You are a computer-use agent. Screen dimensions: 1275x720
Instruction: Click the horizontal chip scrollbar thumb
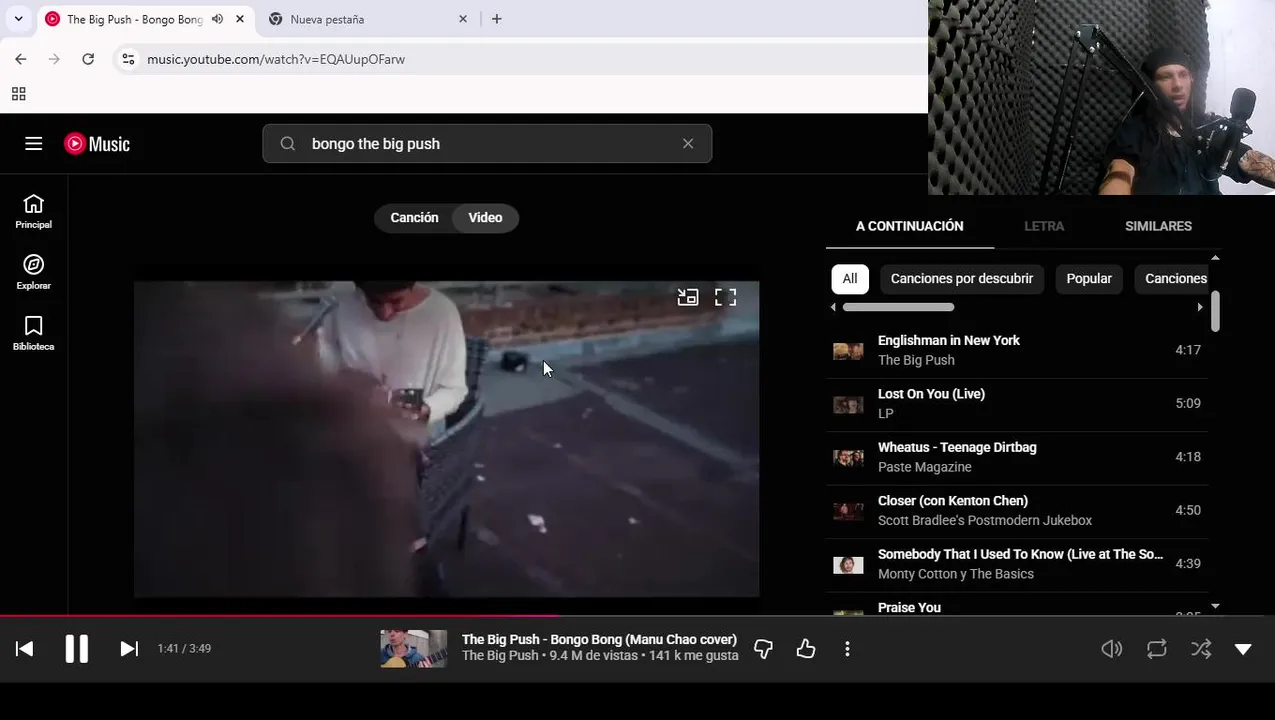[898, 307]
